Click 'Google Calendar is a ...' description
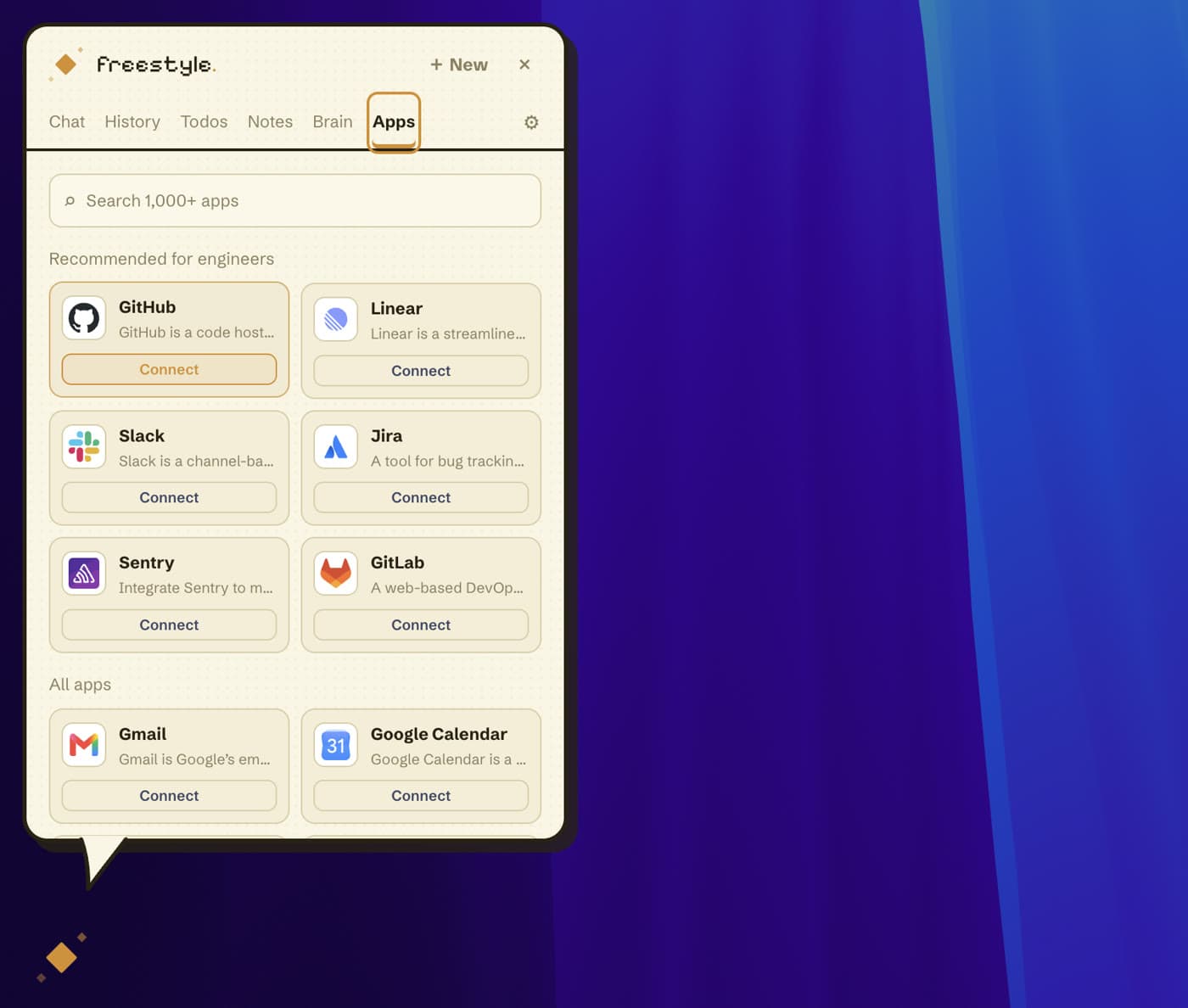1188x1008 pixels. click(448, 759)
